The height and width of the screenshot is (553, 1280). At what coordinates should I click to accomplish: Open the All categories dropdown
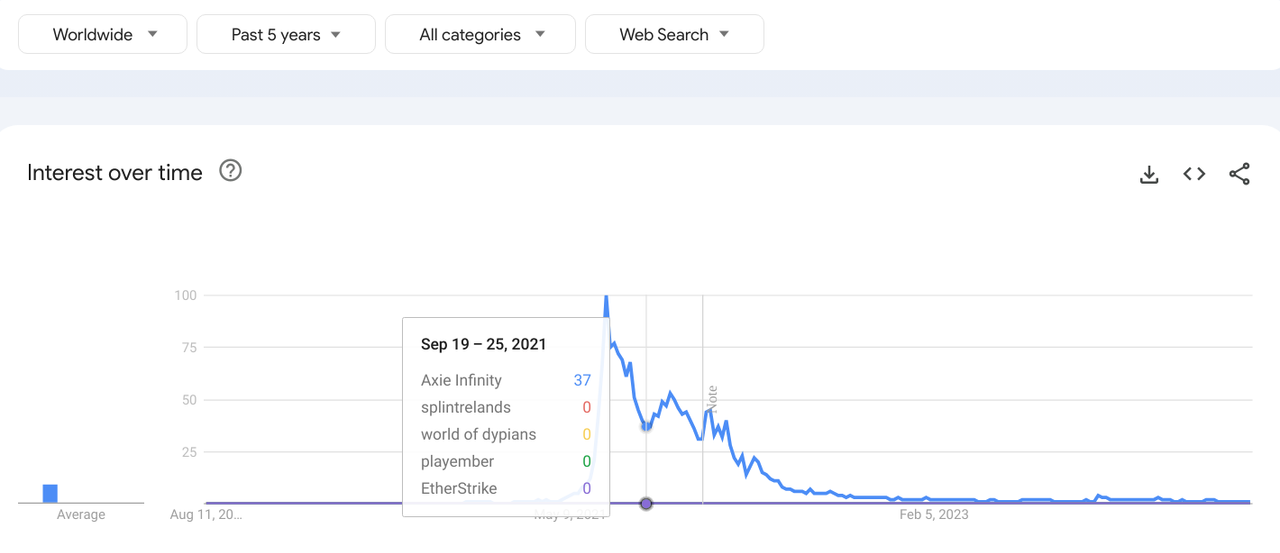tap(480, 34)
